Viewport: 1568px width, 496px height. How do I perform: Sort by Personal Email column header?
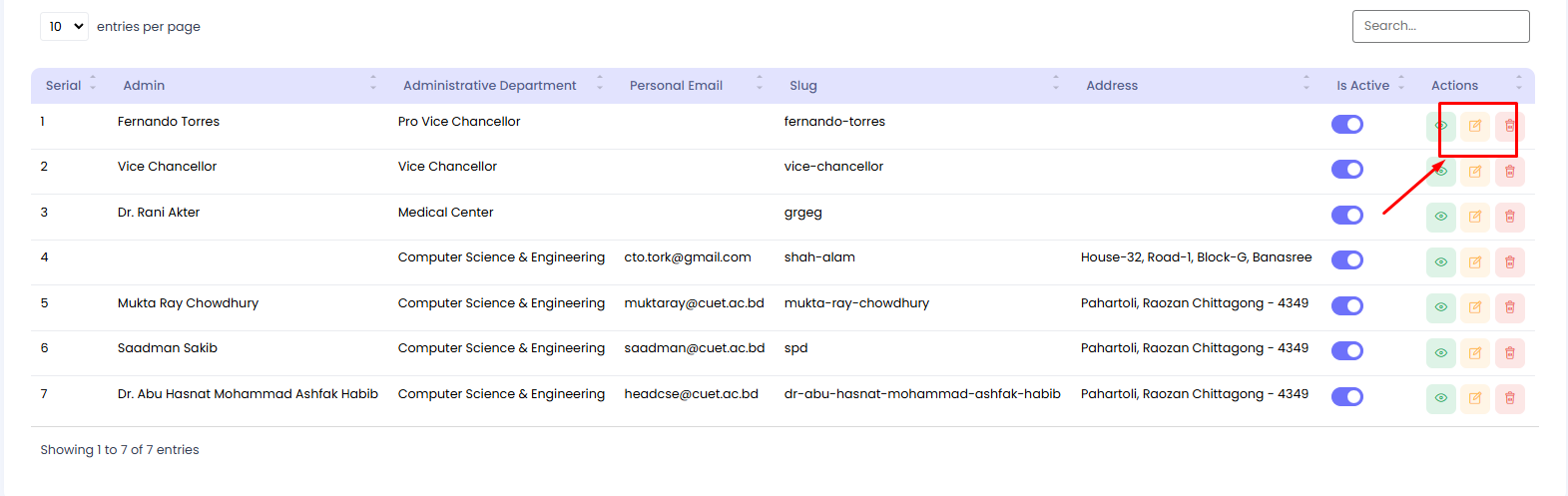click(x=676, y=86)
